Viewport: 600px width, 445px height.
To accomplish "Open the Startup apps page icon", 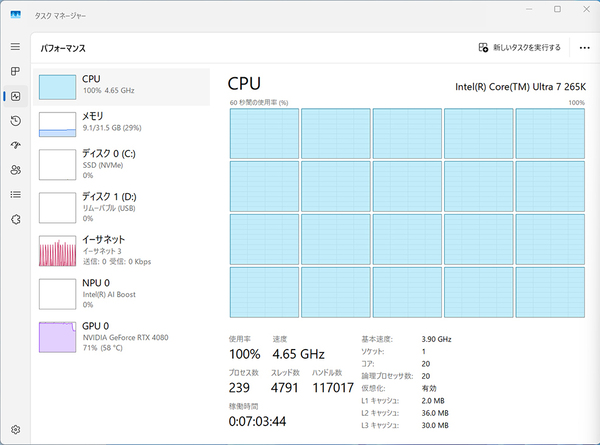I will pyautogui.click(x=15, y=145).
